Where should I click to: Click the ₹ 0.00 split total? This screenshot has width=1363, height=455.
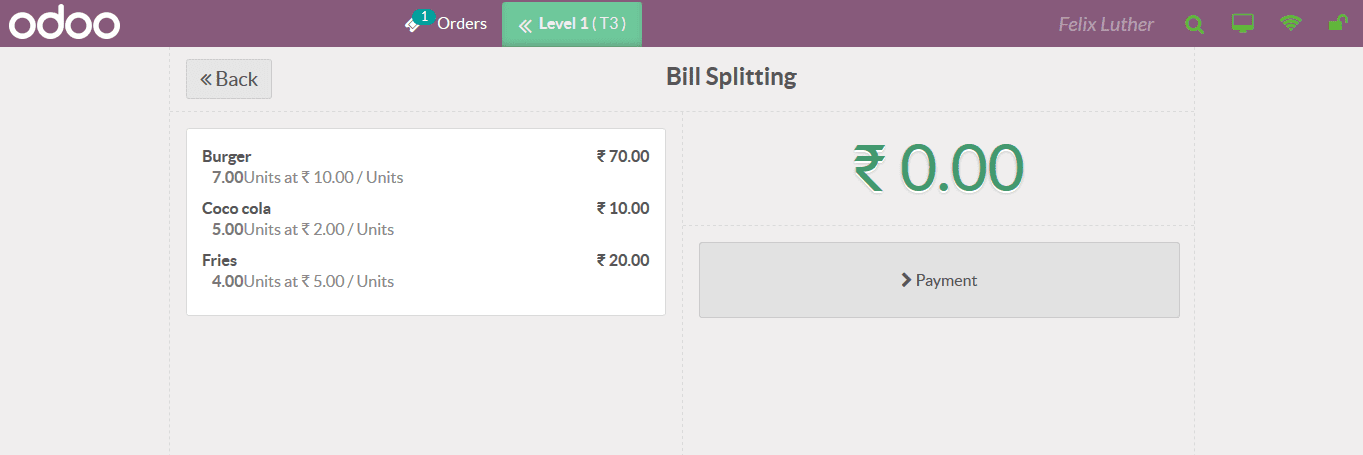click(938, 167)
